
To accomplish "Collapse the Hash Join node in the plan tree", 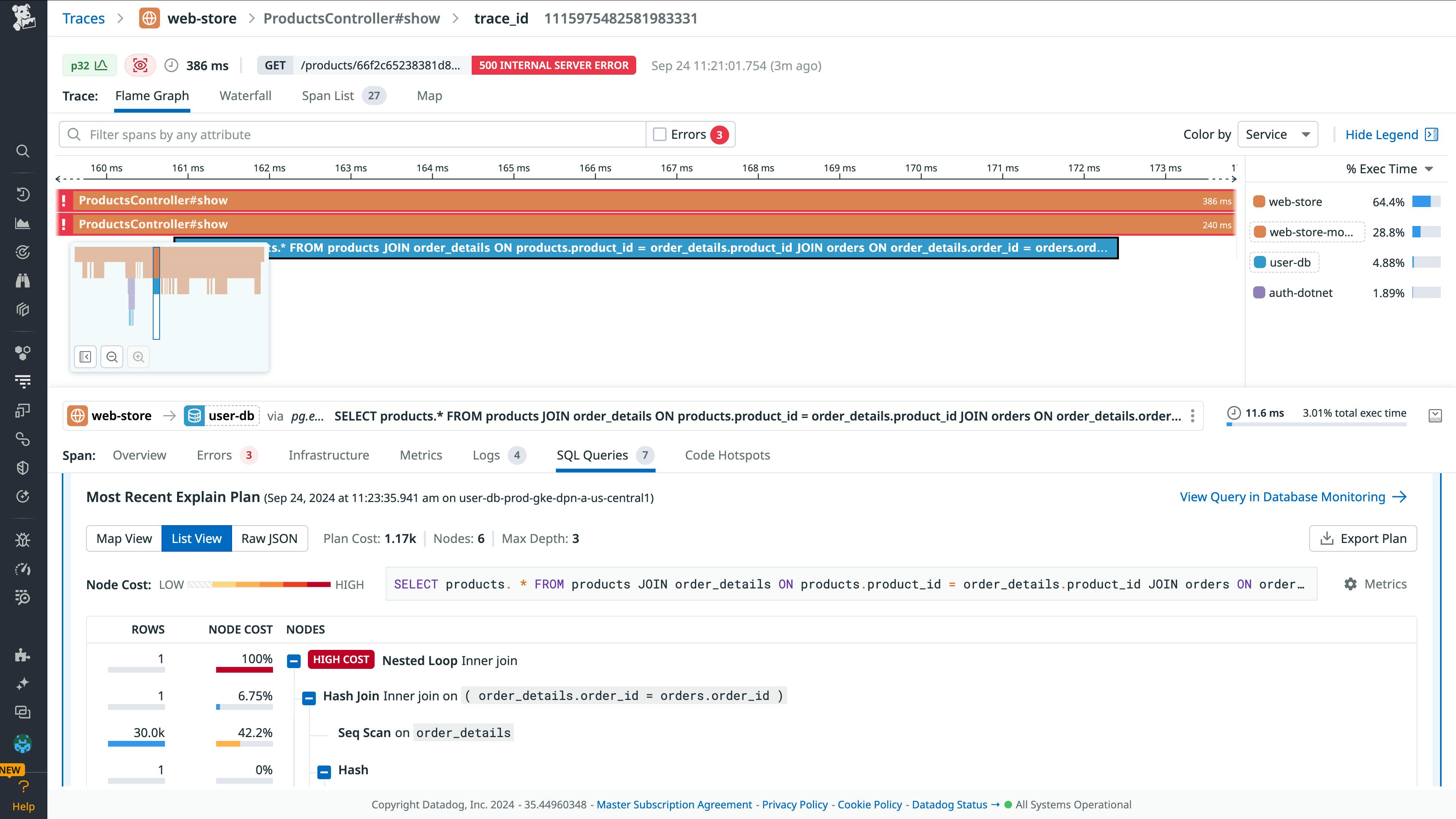I will [309, 698].
